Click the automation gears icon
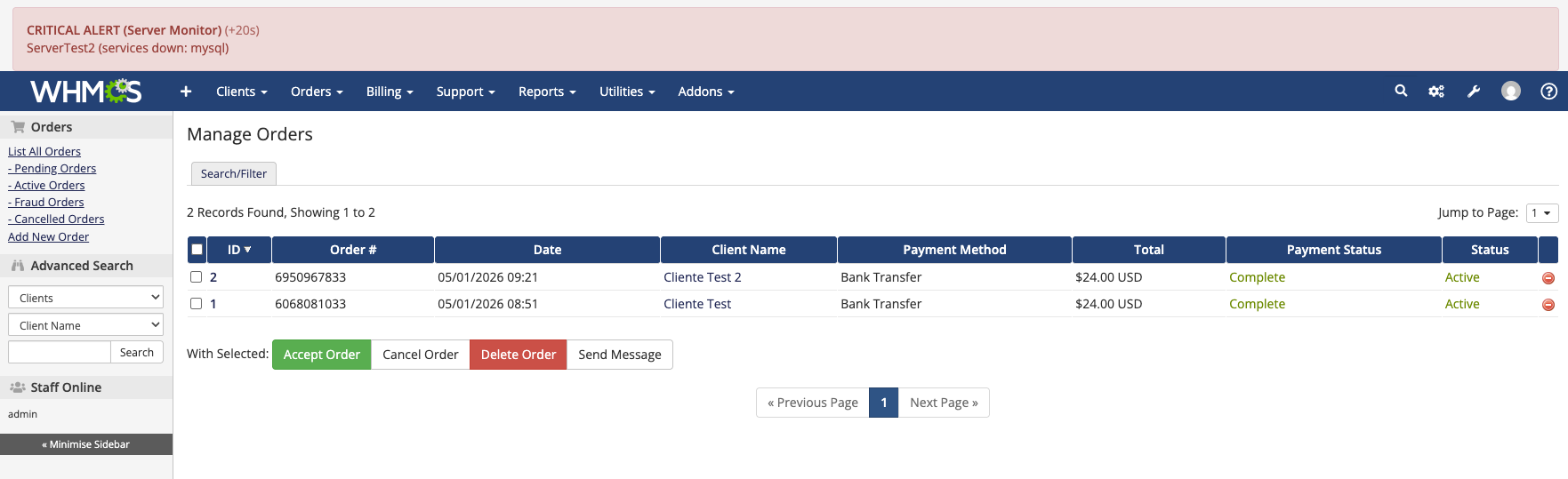 (x=1436, y=92)
